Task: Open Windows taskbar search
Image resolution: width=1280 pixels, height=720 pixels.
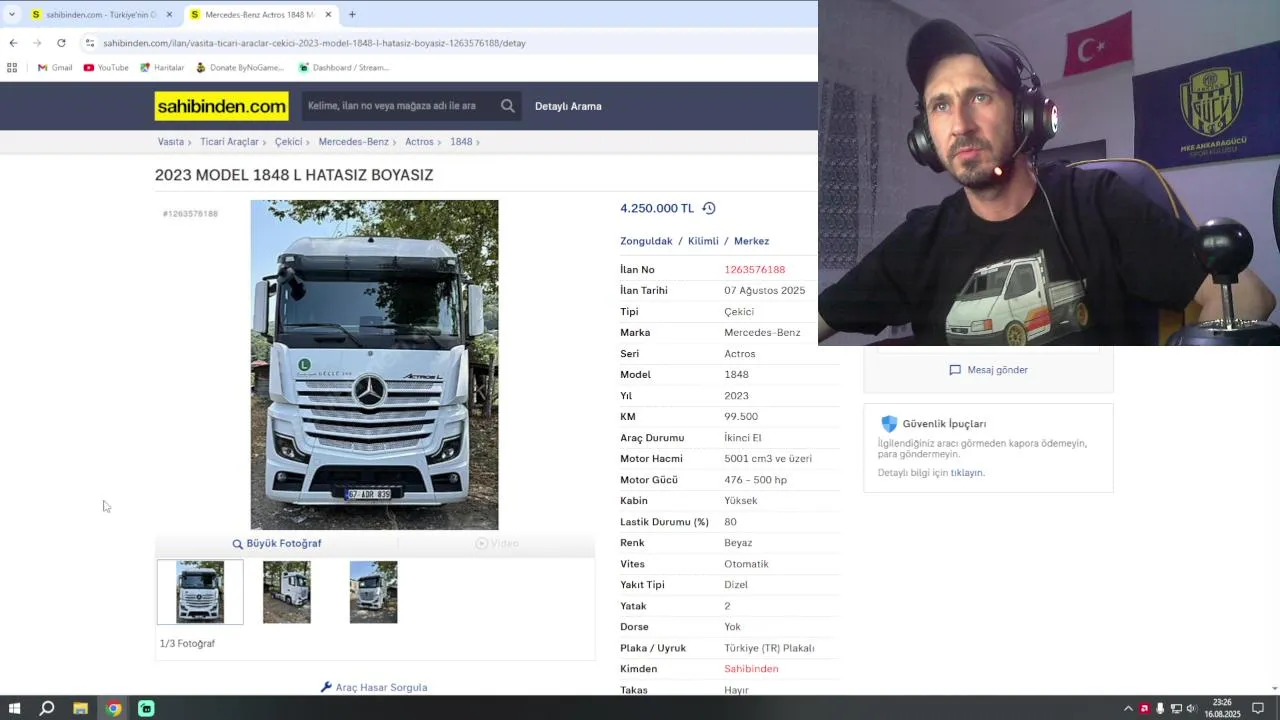Action: point(47,708)
